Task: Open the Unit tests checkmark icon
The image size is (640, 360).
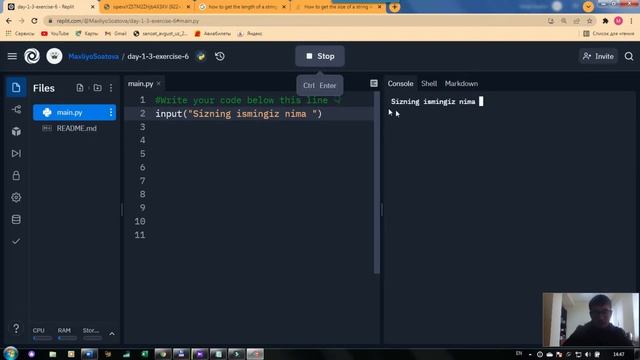Action: (16, 241)
